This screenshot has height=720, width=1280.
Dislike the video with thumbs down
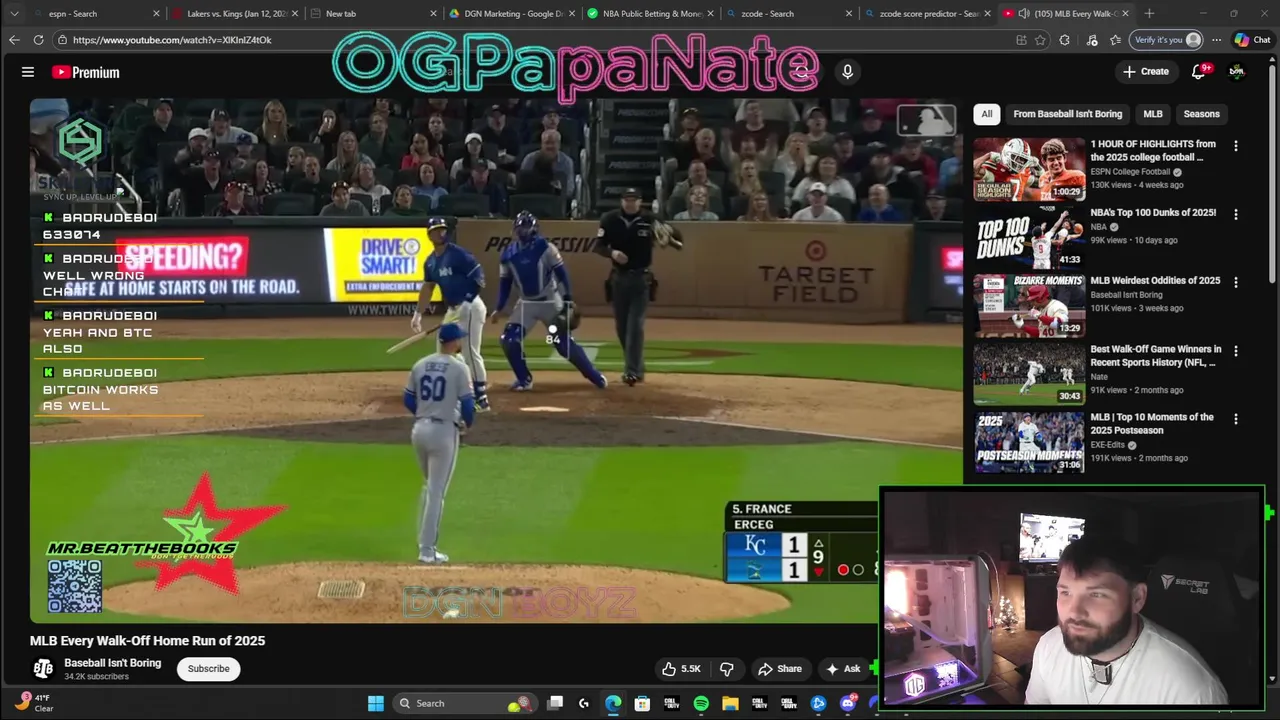(727, 669)
